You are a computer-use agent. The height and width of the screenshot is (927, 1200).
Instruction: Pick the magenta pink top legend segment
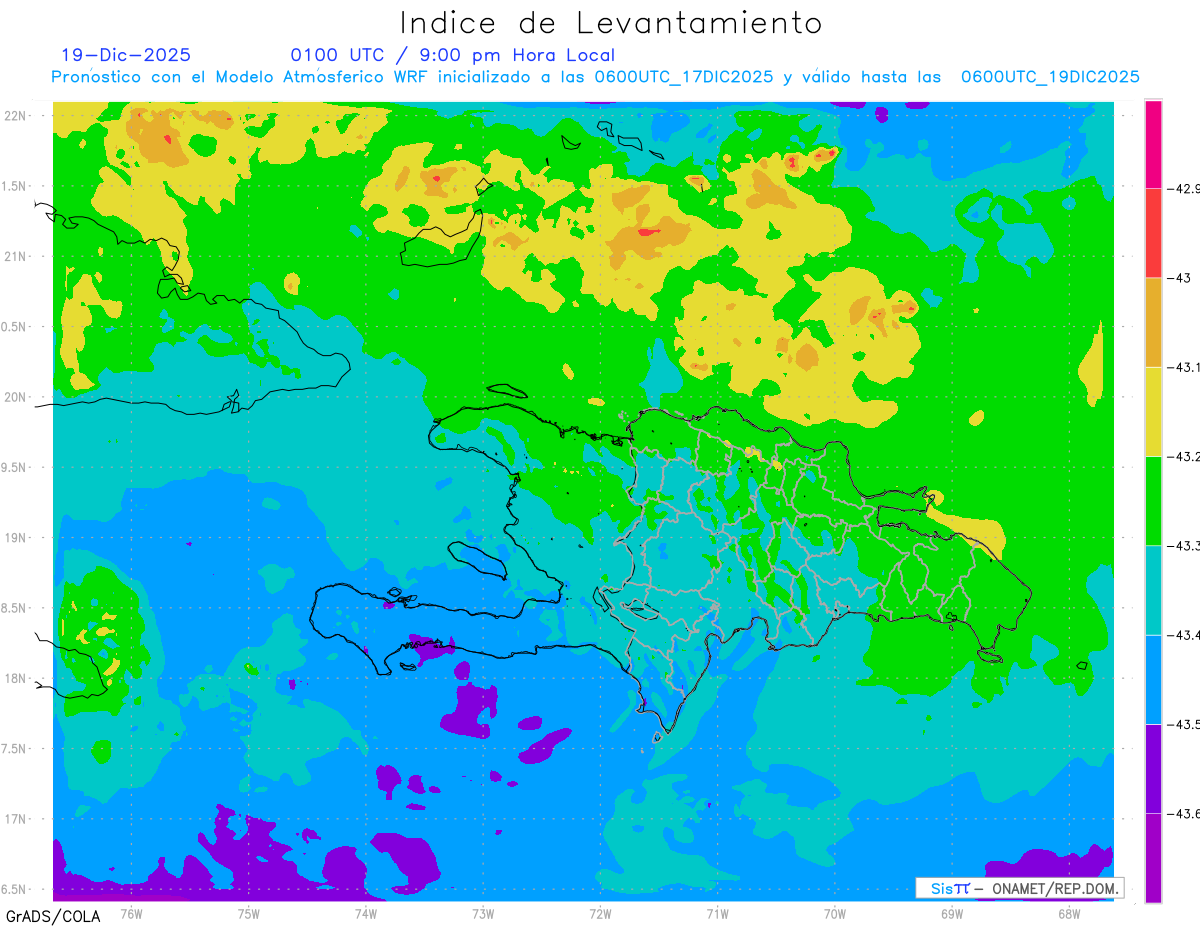pyautogui.click(x=1153, y=144)
